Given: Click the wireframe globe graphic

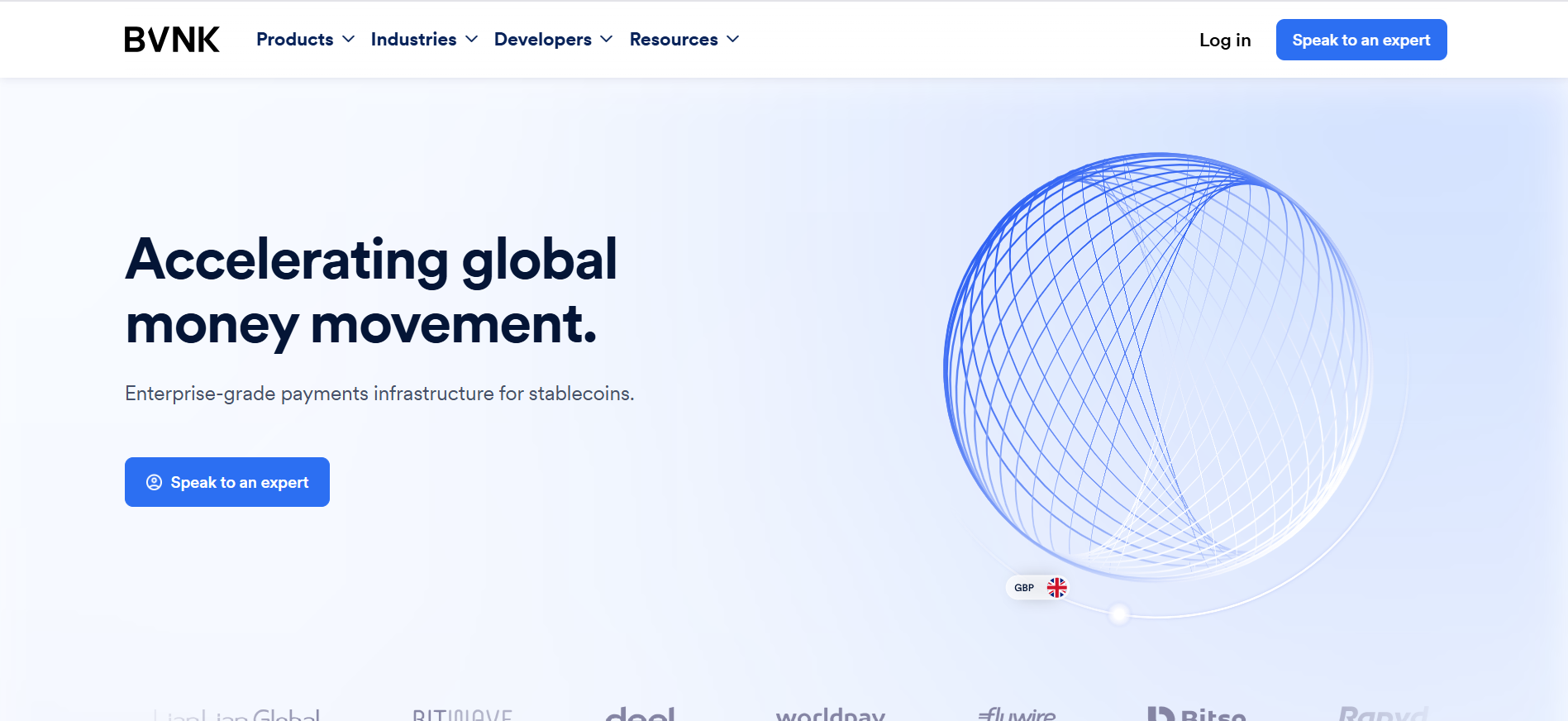Looking at the screenshot, I should pyautogui.click(x=1157, y=365).
